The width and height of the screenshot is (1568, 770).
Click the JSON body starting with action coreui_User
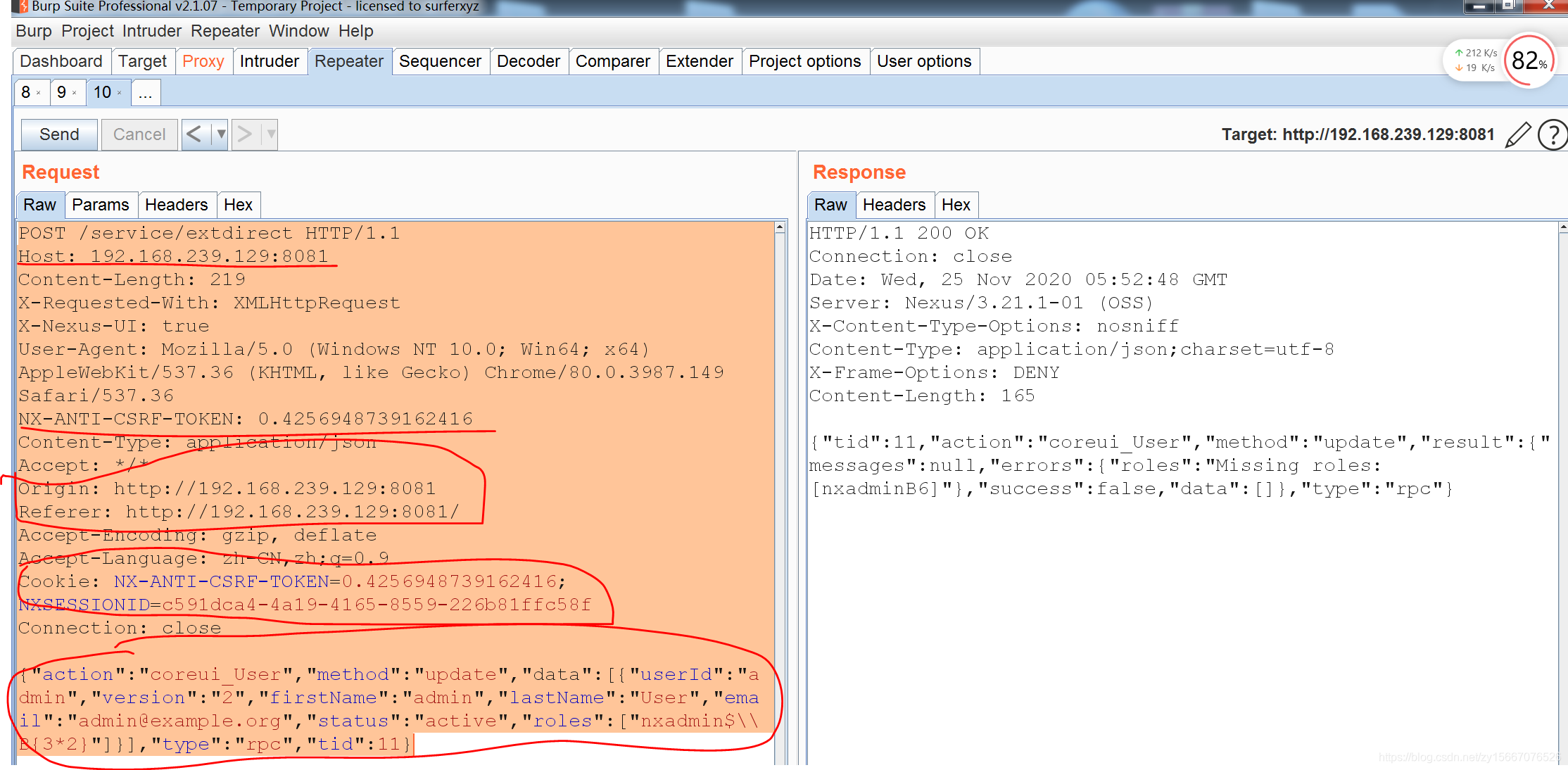tap(389, 709)
